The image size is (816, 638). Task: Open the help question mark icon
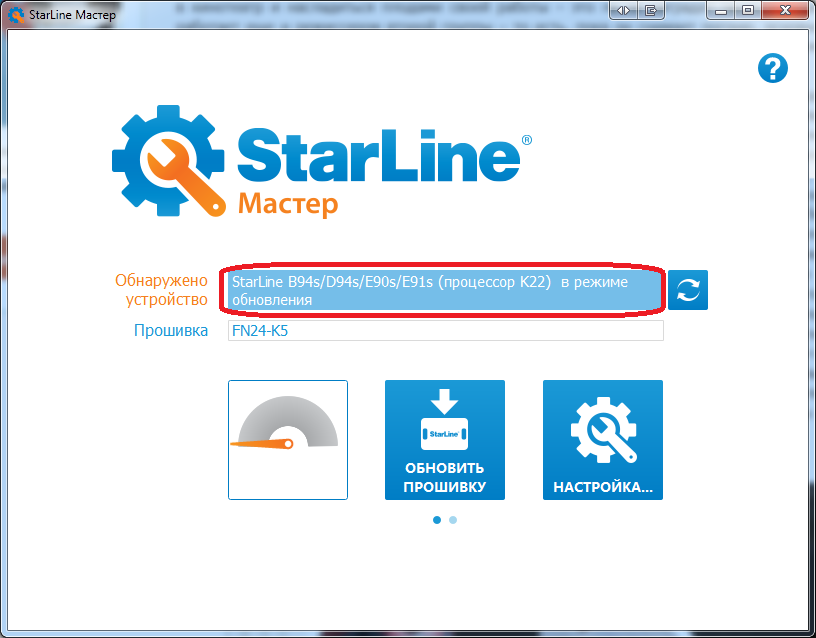coord(773,68)
